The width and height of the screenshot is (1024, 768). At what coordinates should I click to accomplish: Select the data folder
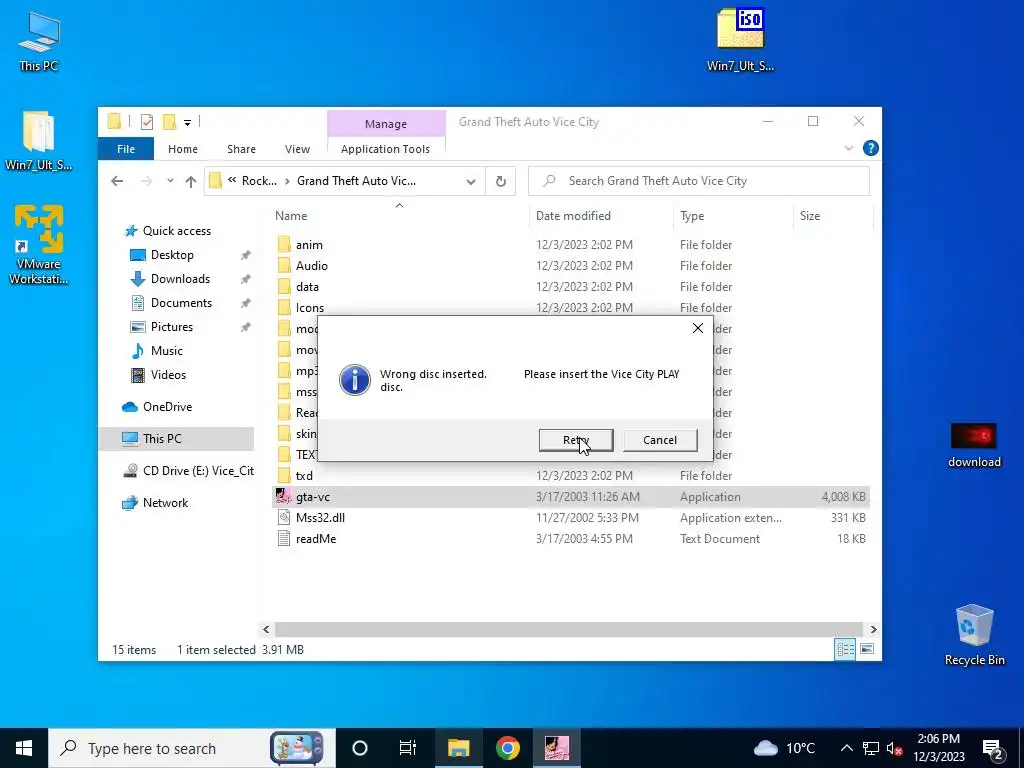(307, 287)
